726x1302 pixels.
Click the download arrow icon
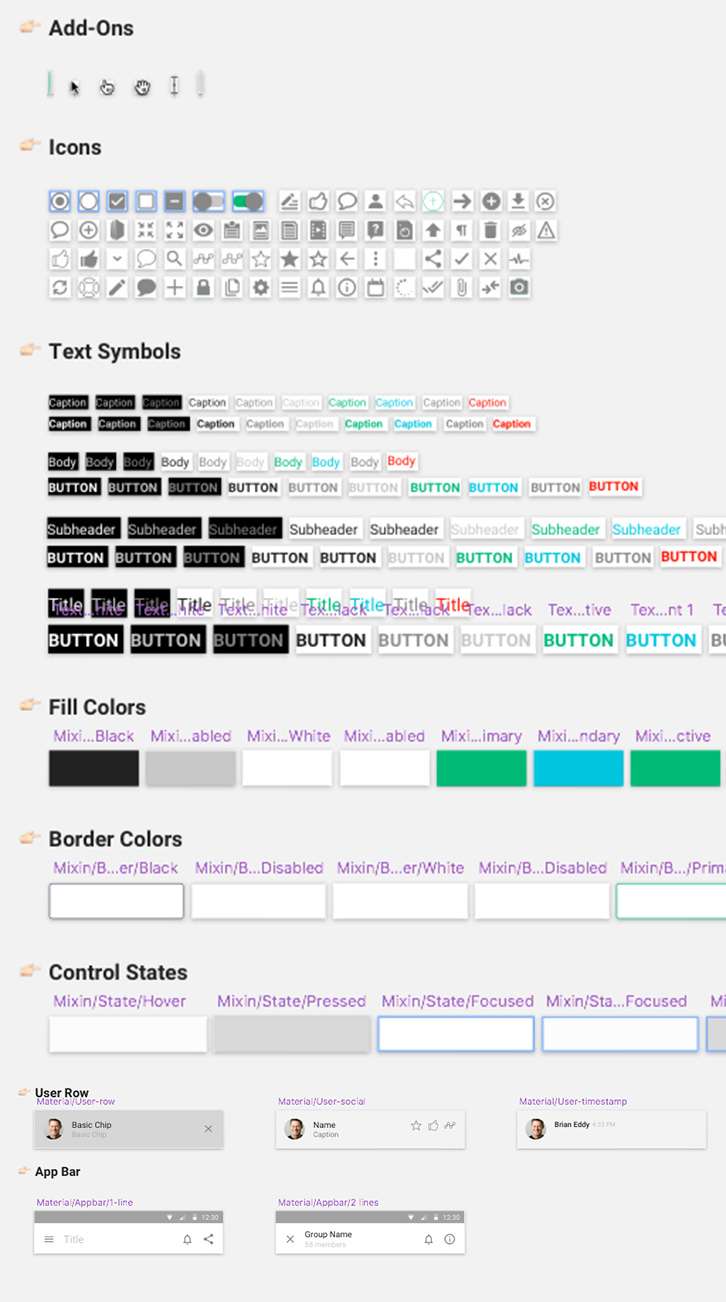click(x=518, y=201)
